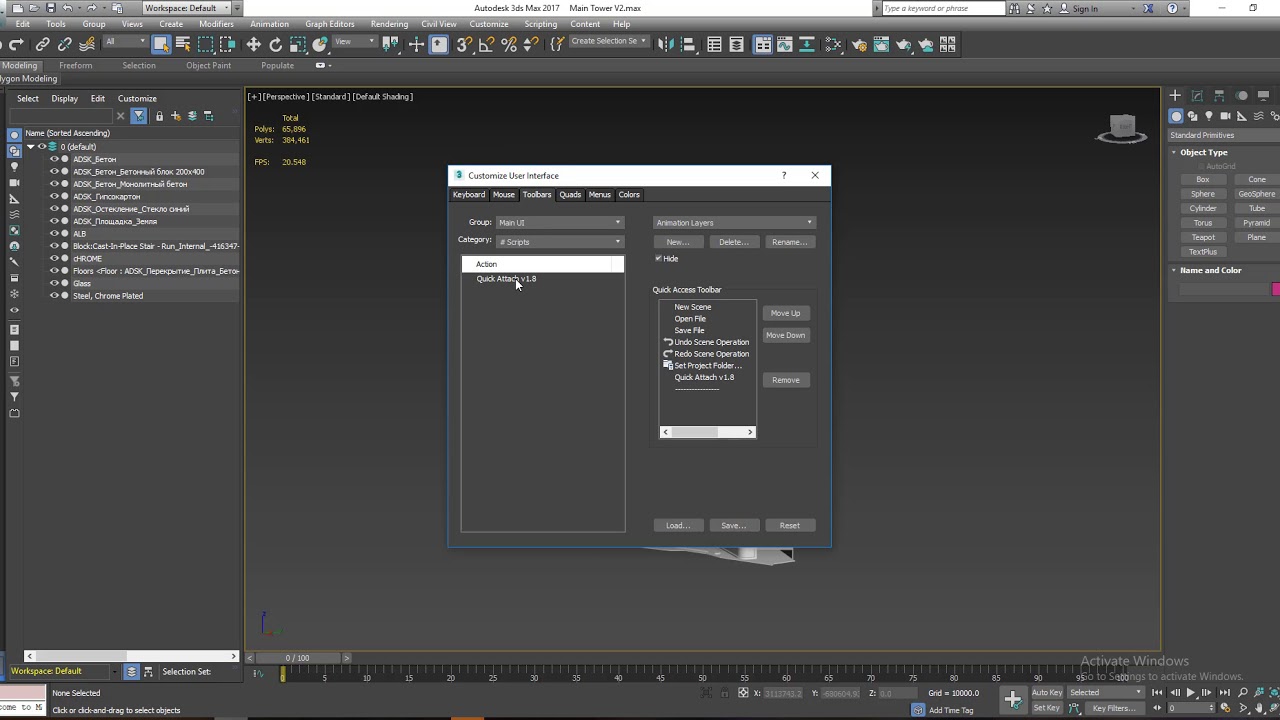The height and width of the screenshot is (720, 1280).
Task: Click the Select by Name icon
Action: tap(183, 45)
